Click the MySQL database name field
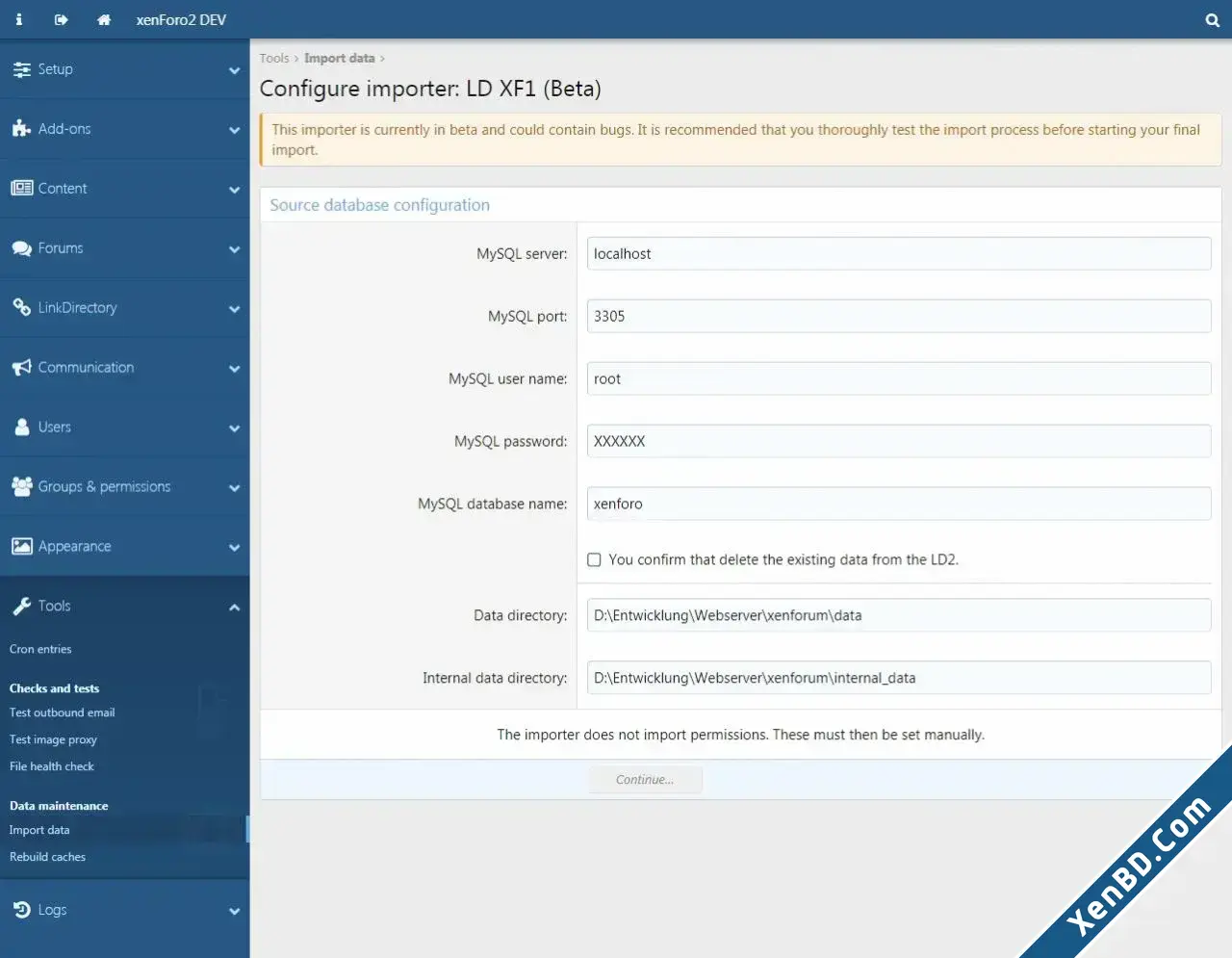Viewport: 1232px width, 958px height. (x=899, y=504)
